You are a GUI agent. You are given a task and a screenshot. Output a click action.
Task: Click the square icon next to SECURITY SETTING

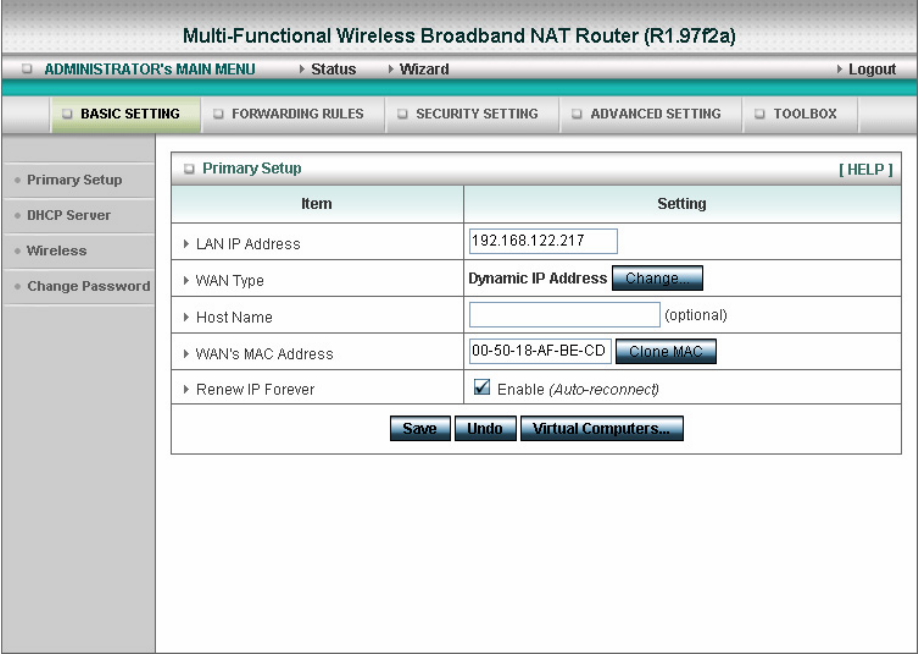(x=402, y=114)
